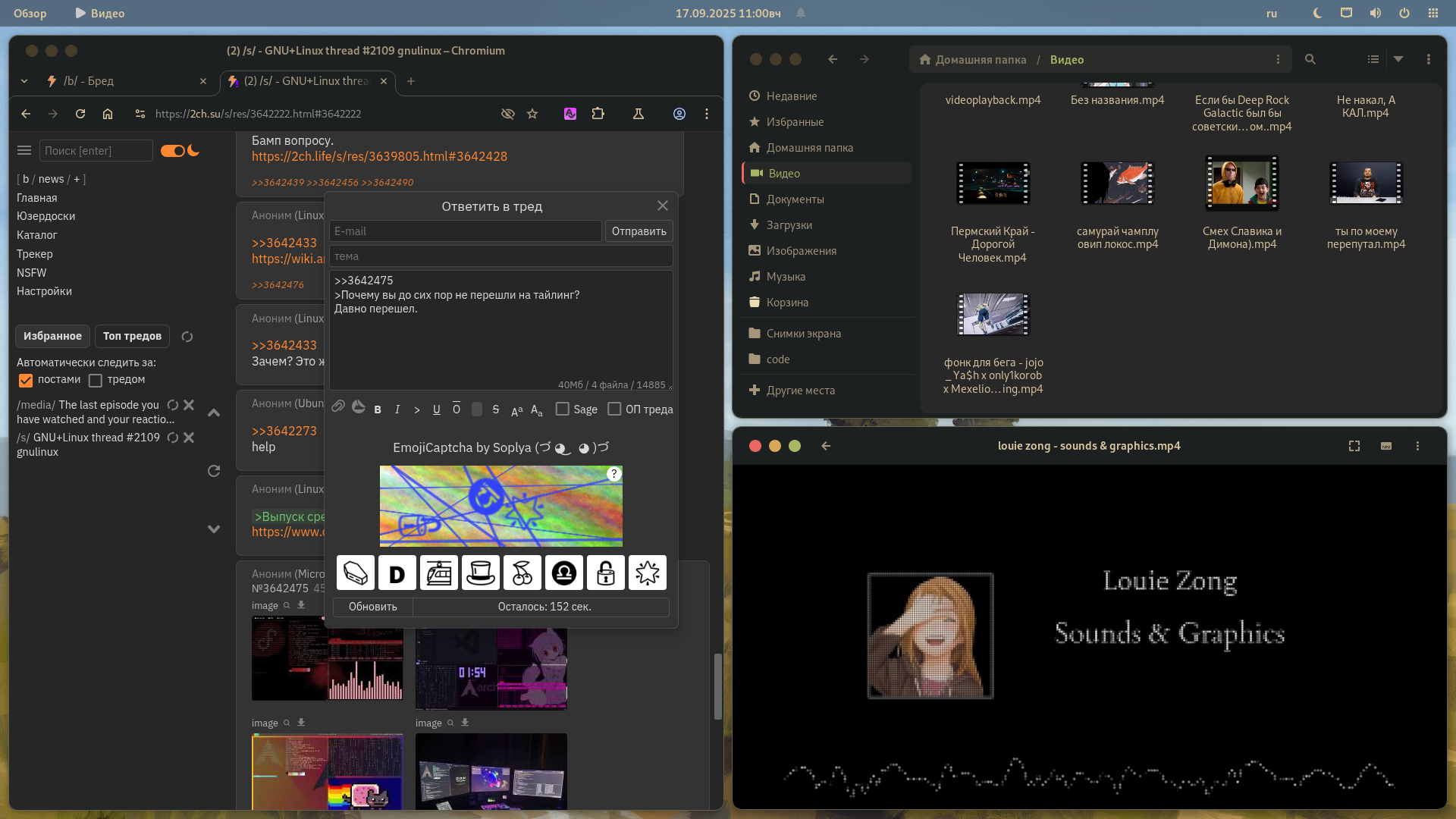
Task: Switch to the /b/ - Бред tab
Action: (x=89, y=81)
